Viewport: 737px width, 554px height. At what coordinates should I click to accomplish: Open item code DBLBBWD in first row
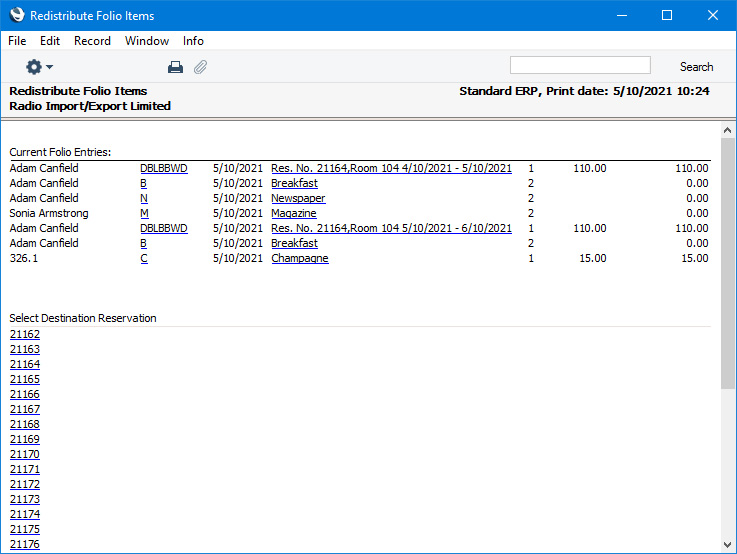click(x=163, y=168)
